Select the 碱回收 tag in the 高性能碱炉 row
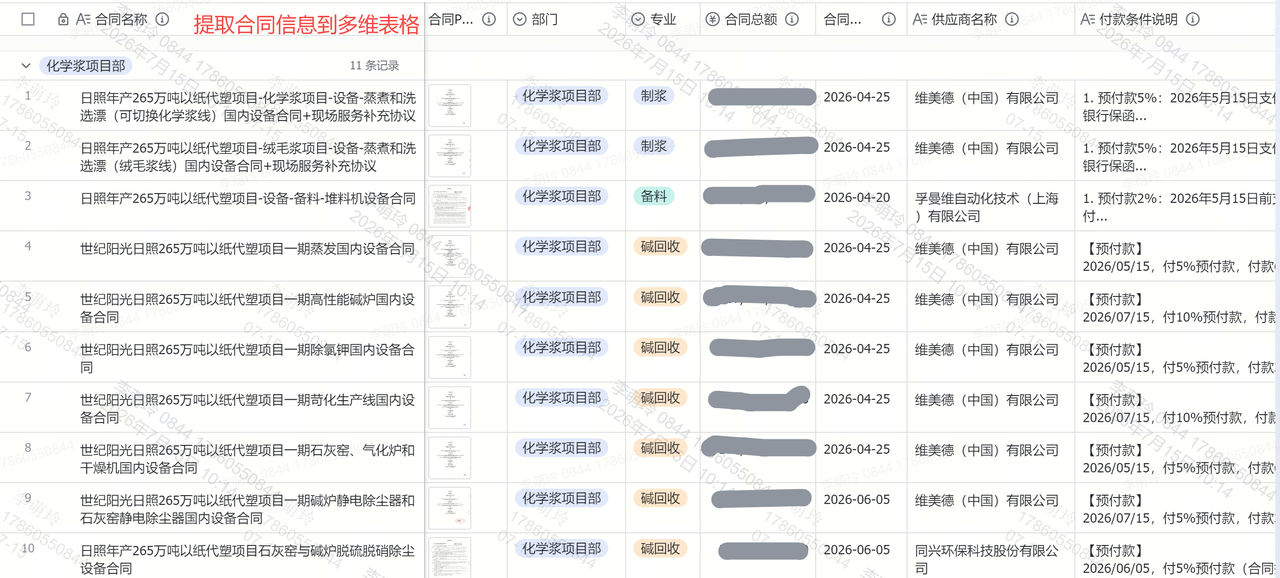 (x=660, y=297)
